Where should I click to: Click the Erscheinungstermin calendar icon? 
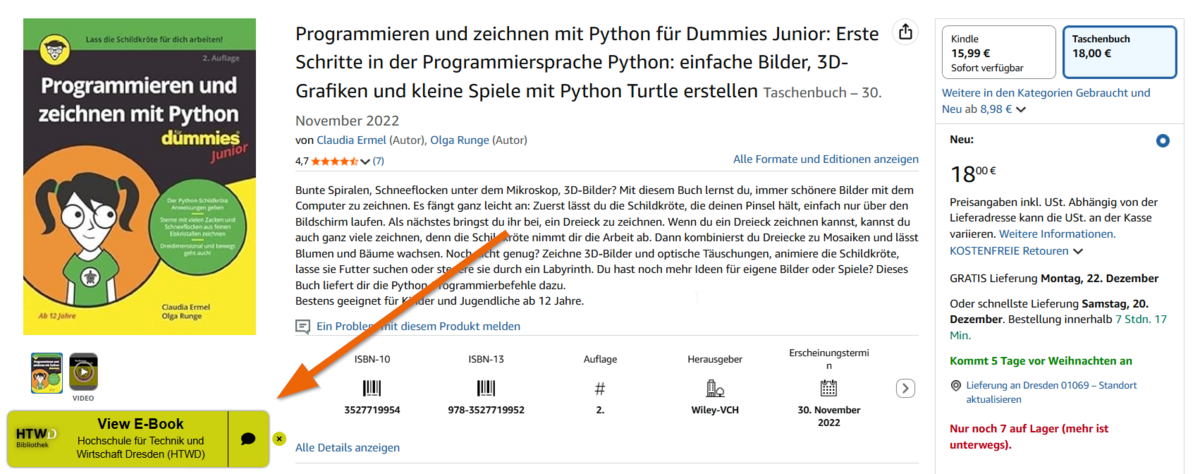tap(828, 388)
